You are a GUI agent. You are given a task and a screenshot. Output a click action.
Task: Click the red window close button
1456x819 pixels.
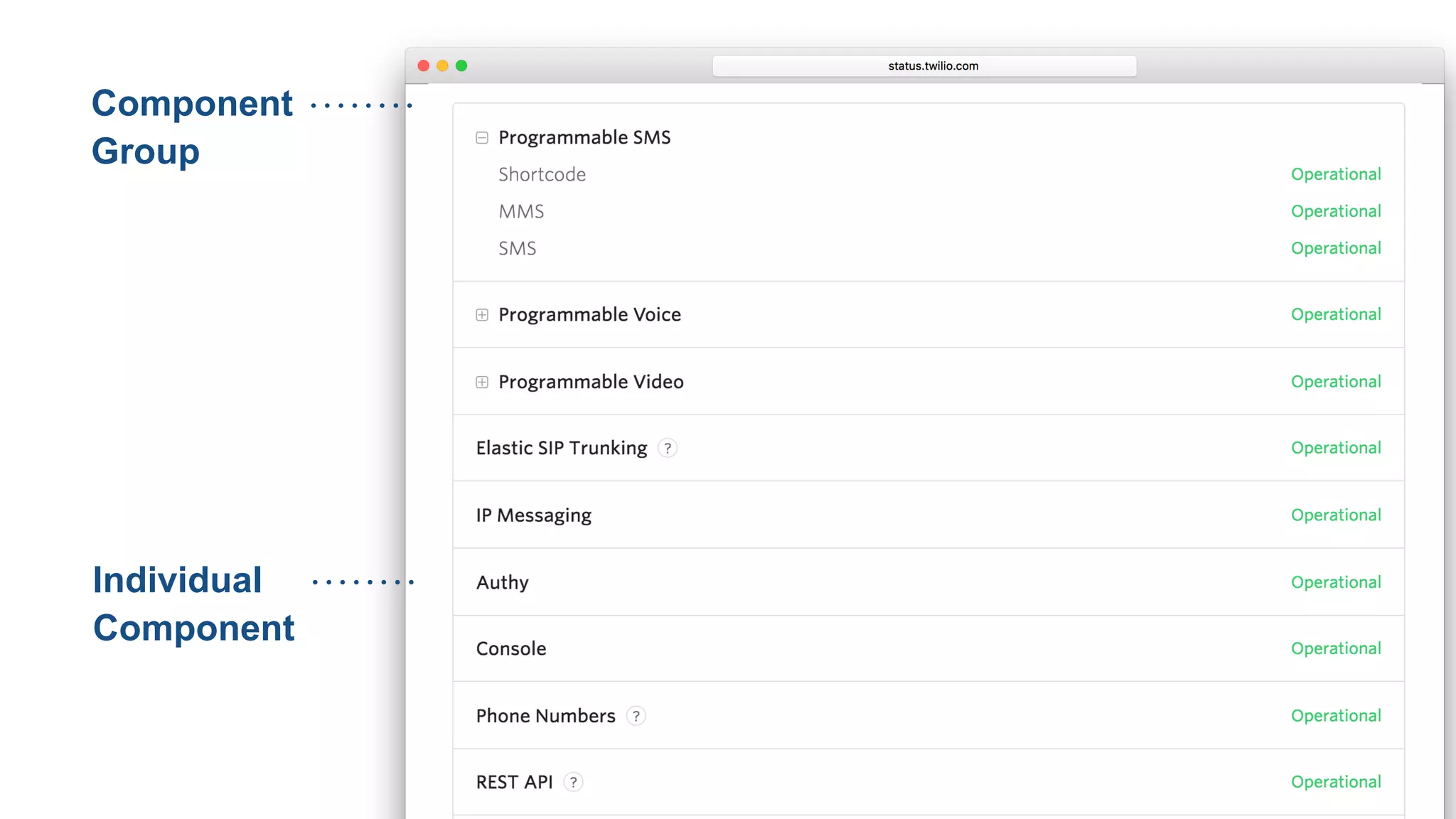pos(424,66)
